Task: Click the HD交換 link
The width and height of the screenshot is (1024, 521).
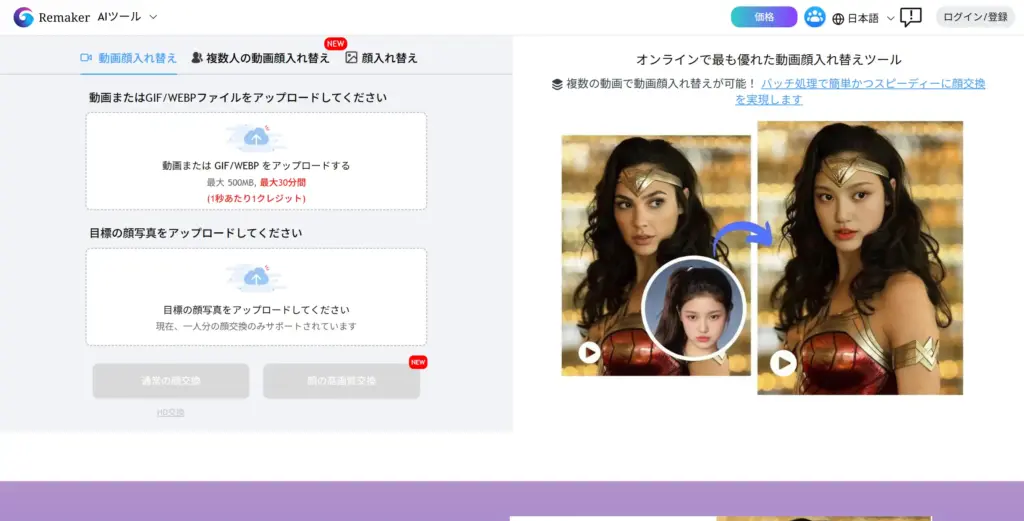Action: 170,413
